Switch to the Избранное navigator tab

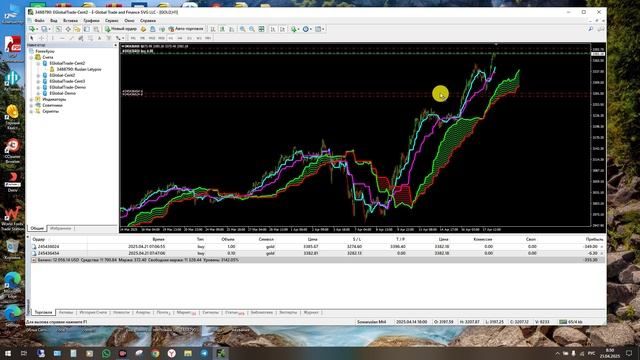61,229
